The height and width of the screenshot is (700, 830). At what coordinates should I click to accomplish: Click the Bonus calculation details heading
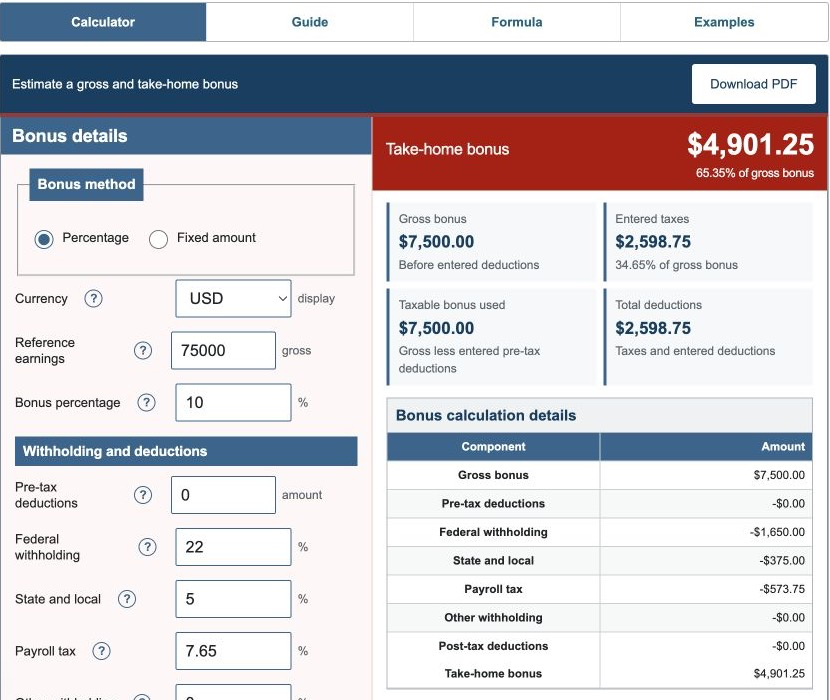486,415
